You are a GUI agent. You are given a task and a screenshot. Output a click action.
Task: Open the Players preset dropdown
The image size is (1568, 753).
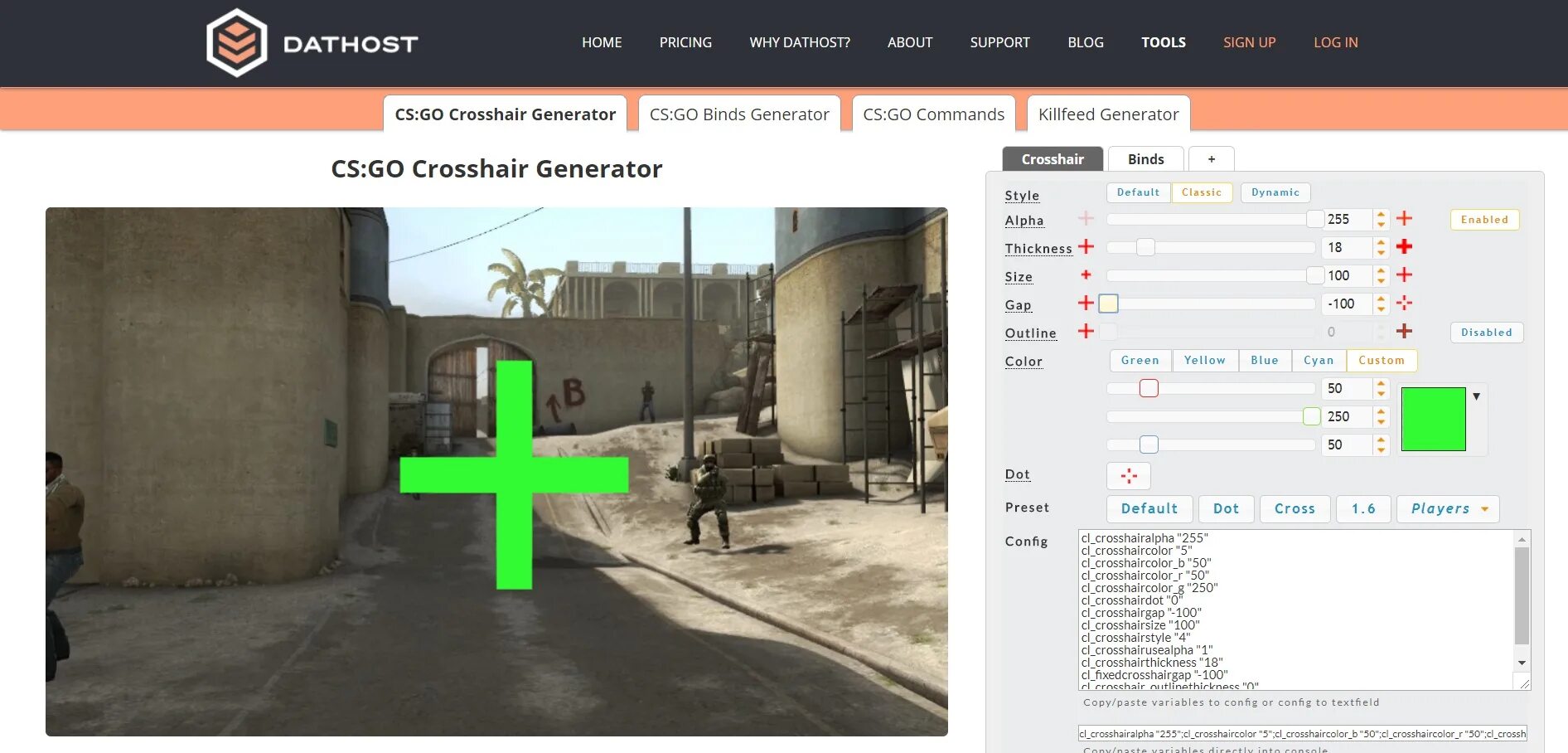coord(1448,509)
